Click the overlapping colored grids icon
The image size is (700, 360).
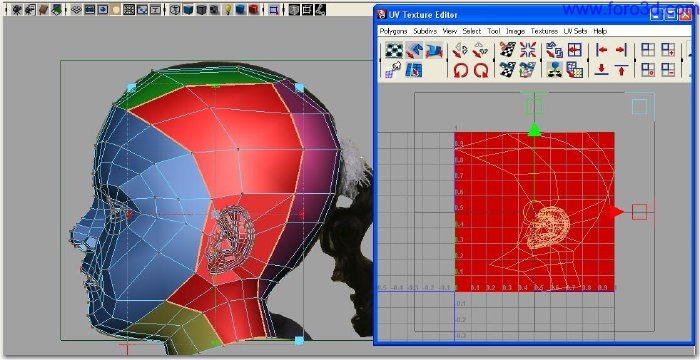click(575, 70)
